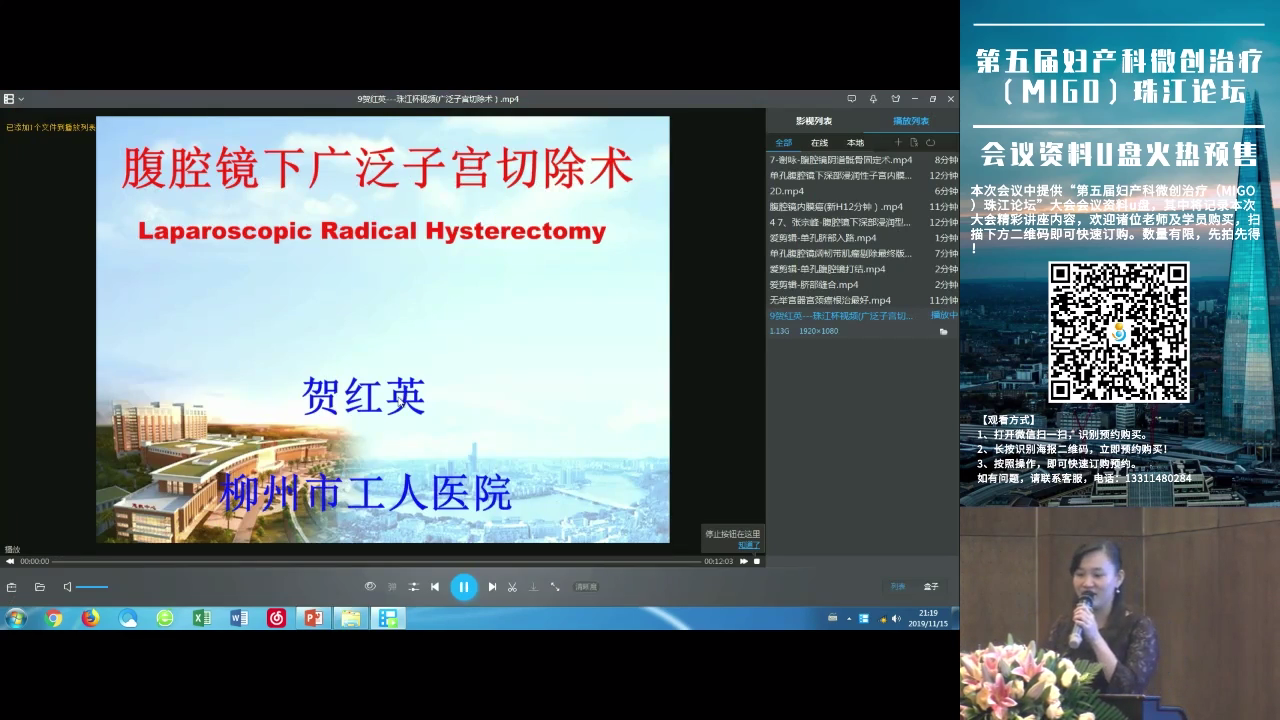Pause the video with the blue button

tap(463, 587)
